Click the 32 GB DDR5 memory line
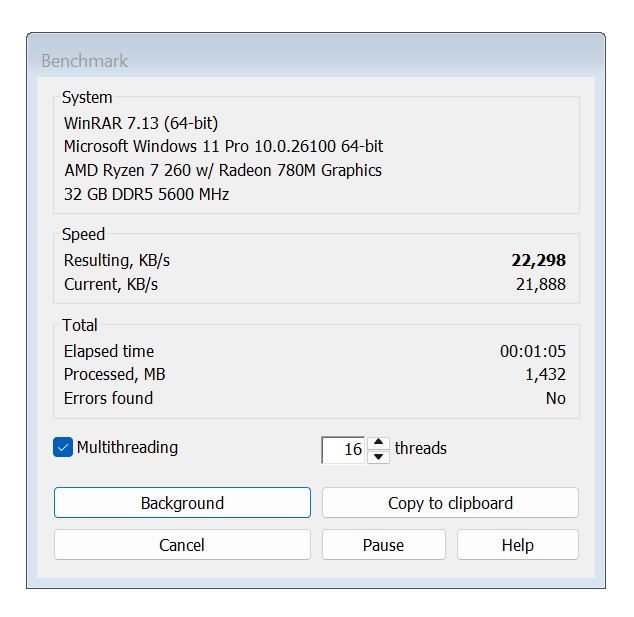The width and height of the screenshot is (634, 617). pyautogui.click(x=146, y=194)
